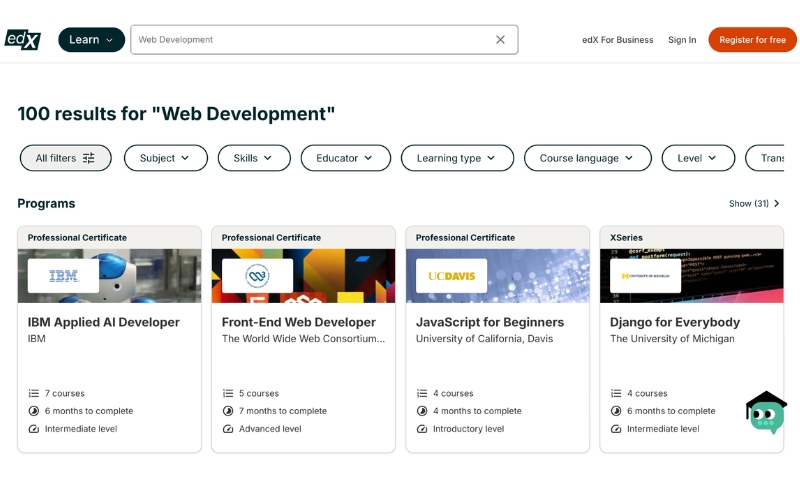Click Professional Certificate label on IBM card
The image size is (800, 500).
click(77, 238)
